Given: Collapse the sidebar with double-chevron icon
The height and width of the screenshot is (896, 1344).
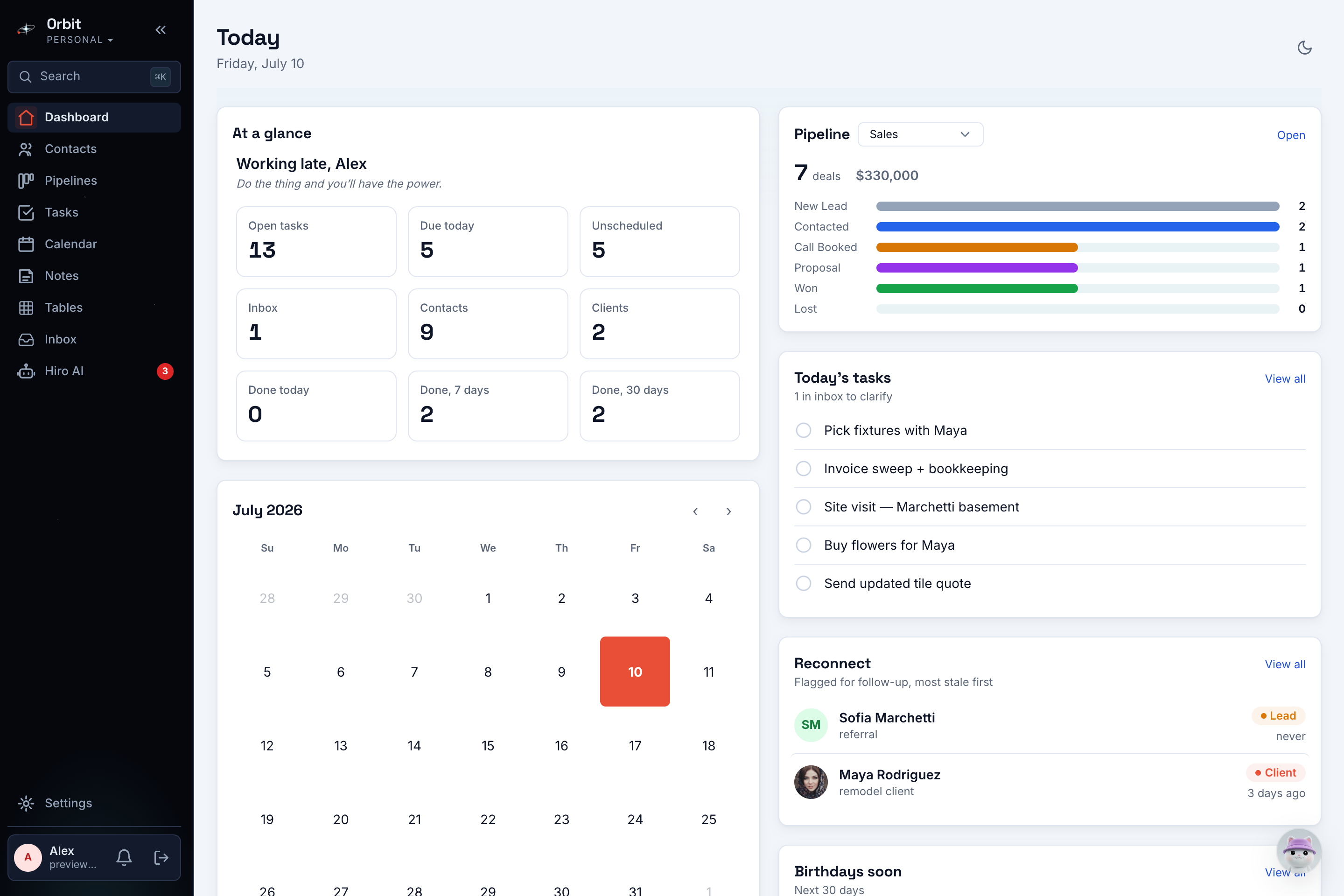Looking at the screenshot, I should pos(161,30).
